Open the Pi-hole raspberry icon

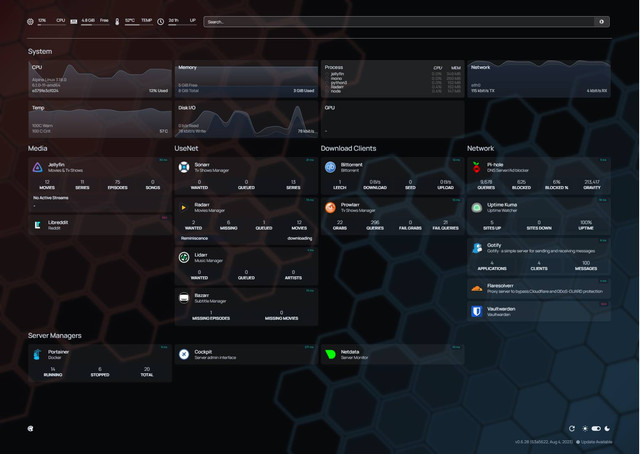476,167
